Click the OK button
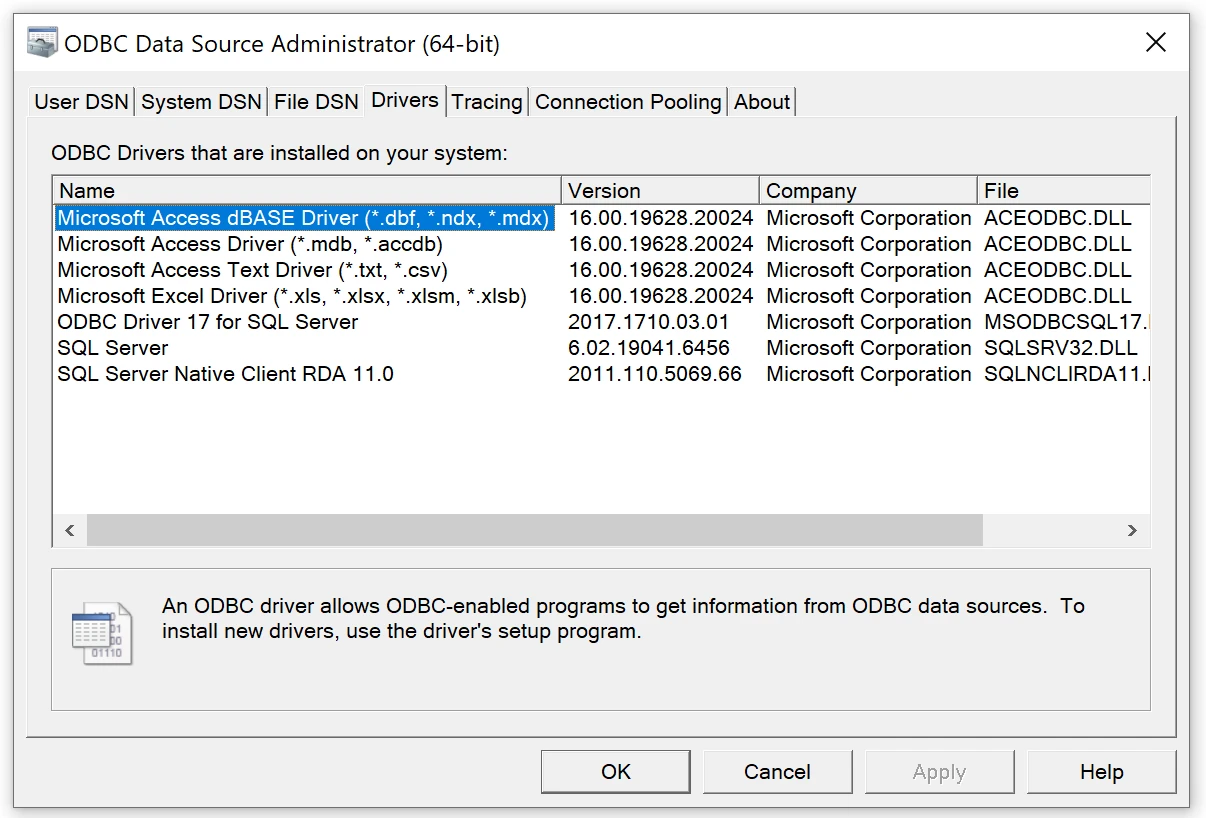 [616, 772]
